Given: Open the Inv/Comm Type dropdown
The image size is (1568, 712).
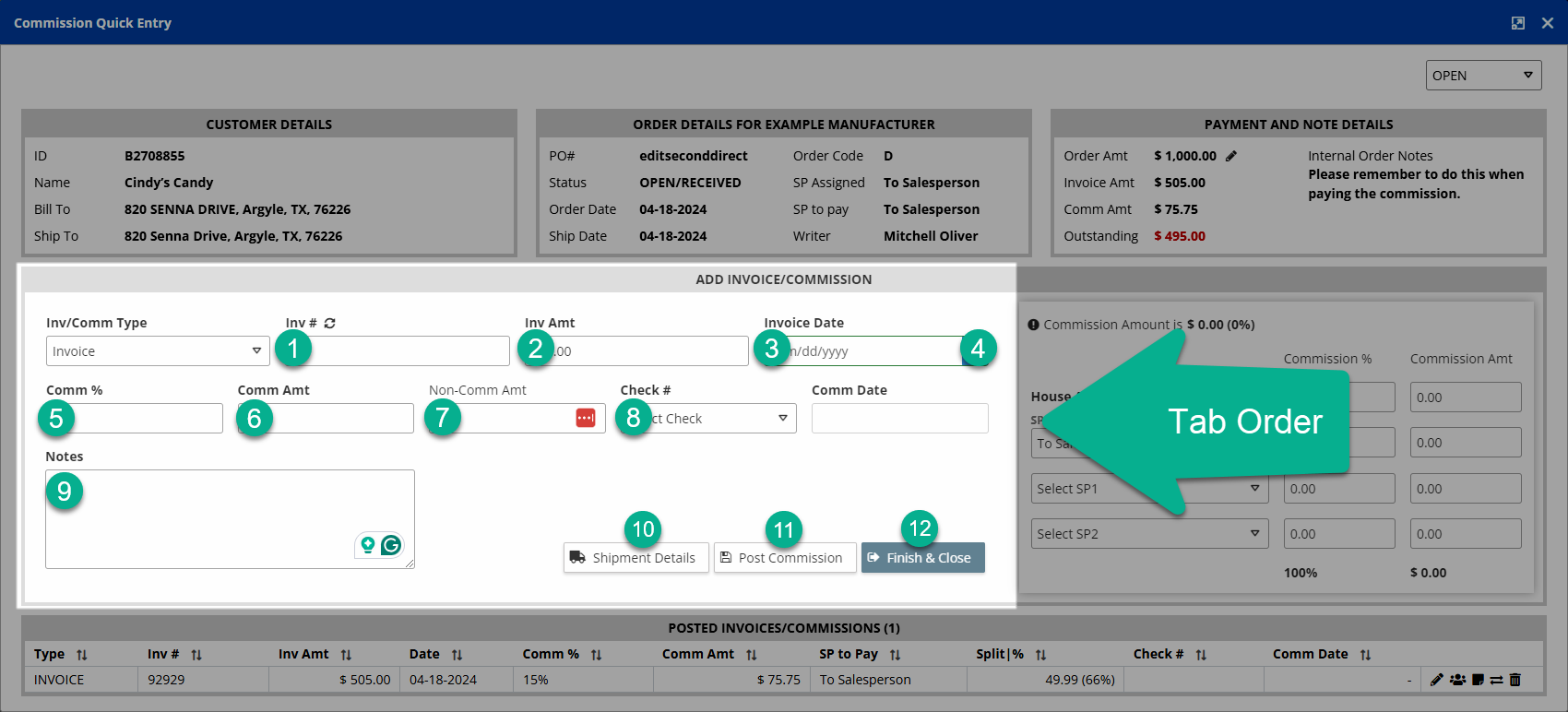Looking at the screenshot, I should pos(158,351).
